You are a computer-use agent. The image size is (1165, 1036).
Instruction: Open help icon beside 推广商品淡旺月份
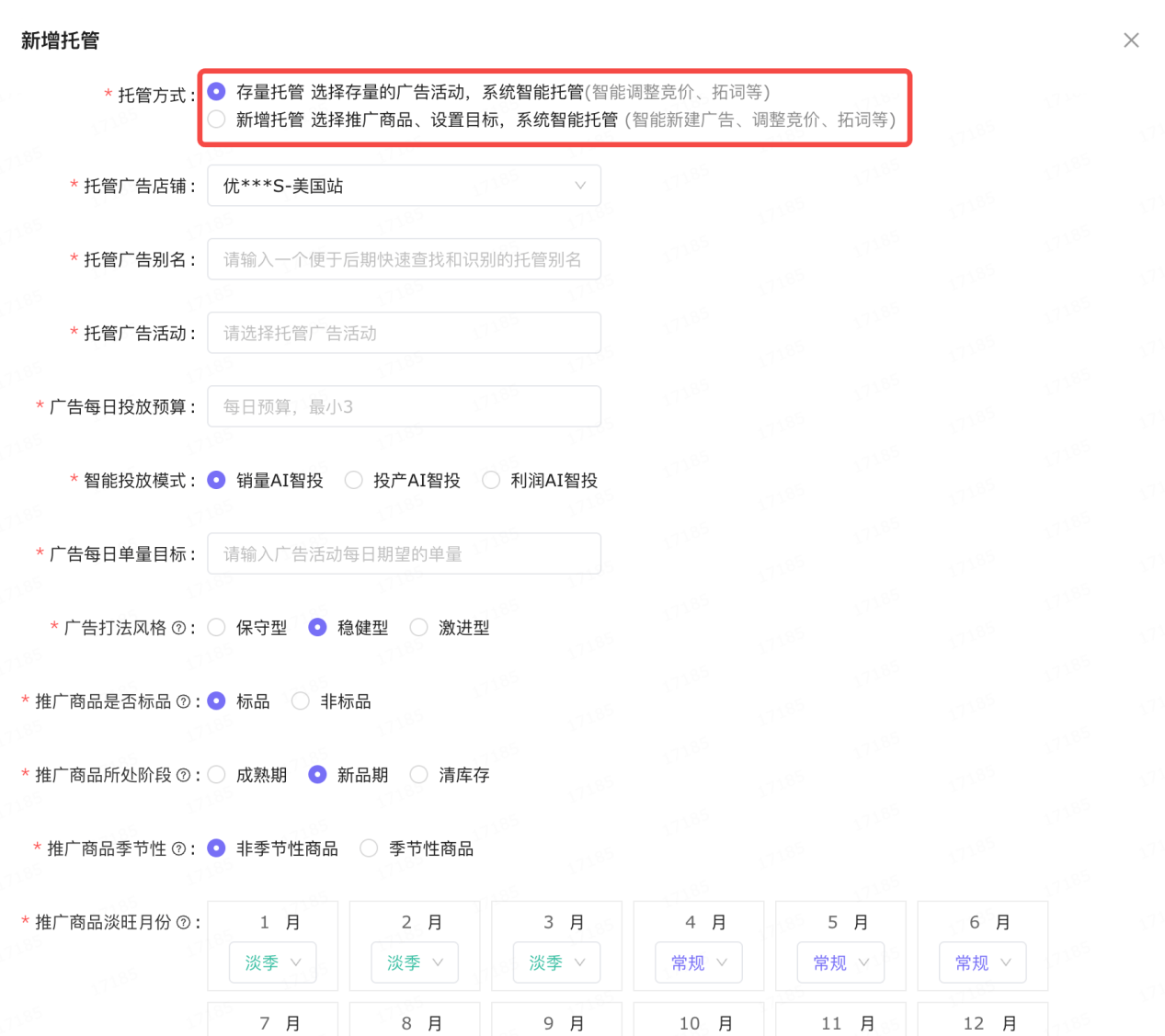(184, 922)
